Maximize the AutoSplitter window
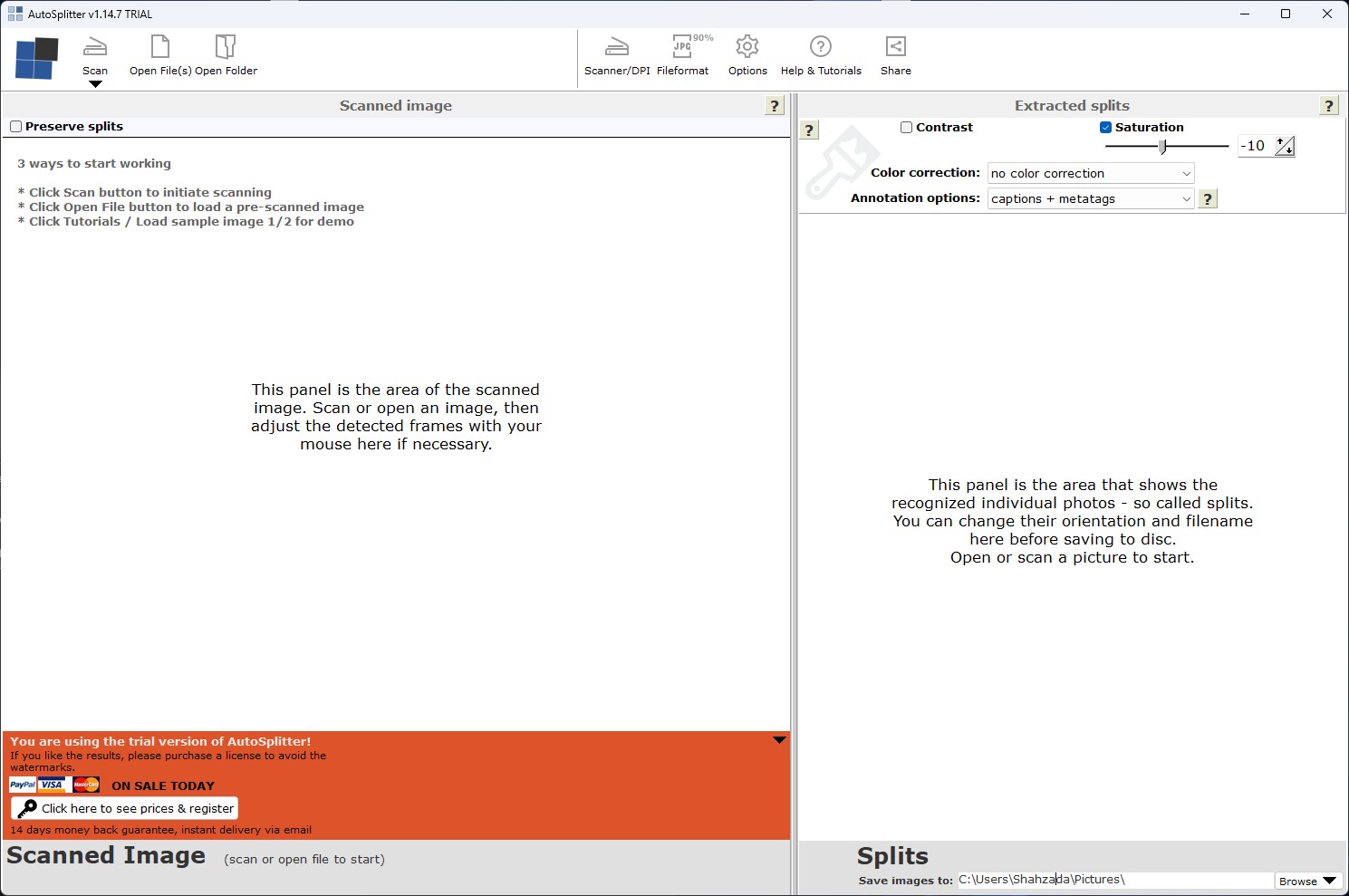Image resolution: width=1349 pixels, height=896 pixels. (x=1286, y=14)
